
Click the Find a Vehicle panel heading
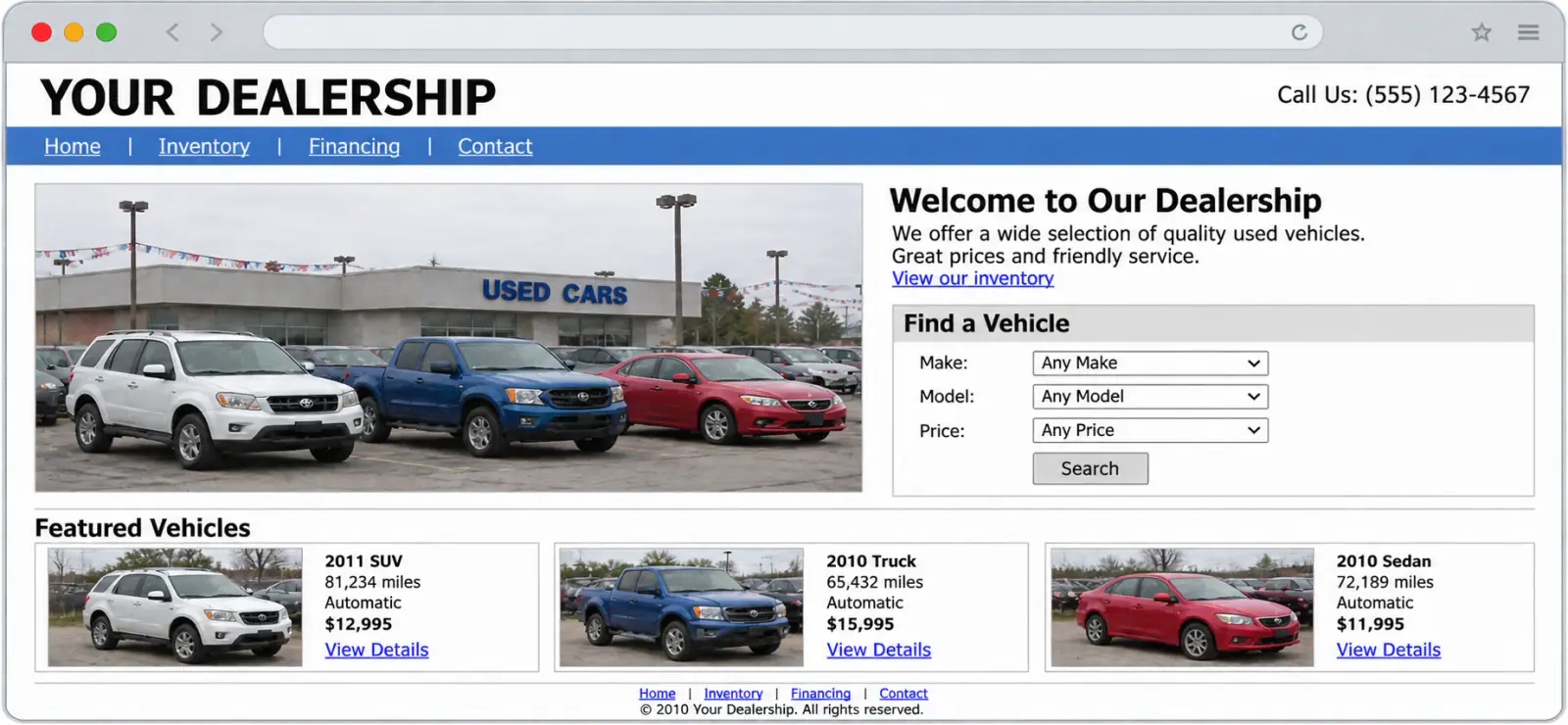pyautogui.click(x=987, y=323)
